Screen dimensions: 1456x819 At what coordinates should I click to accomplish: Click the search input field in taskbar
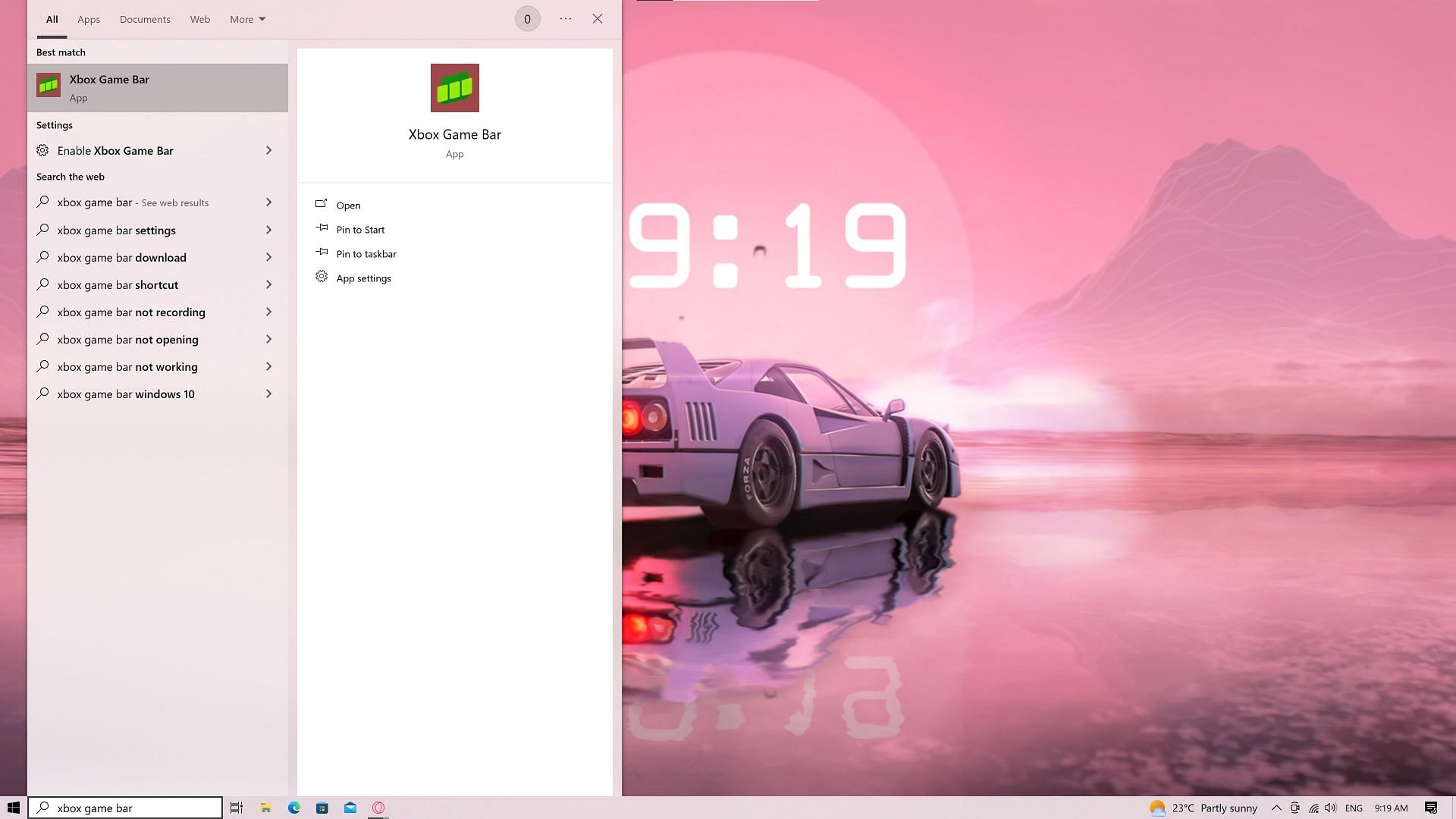pos(125,808)
